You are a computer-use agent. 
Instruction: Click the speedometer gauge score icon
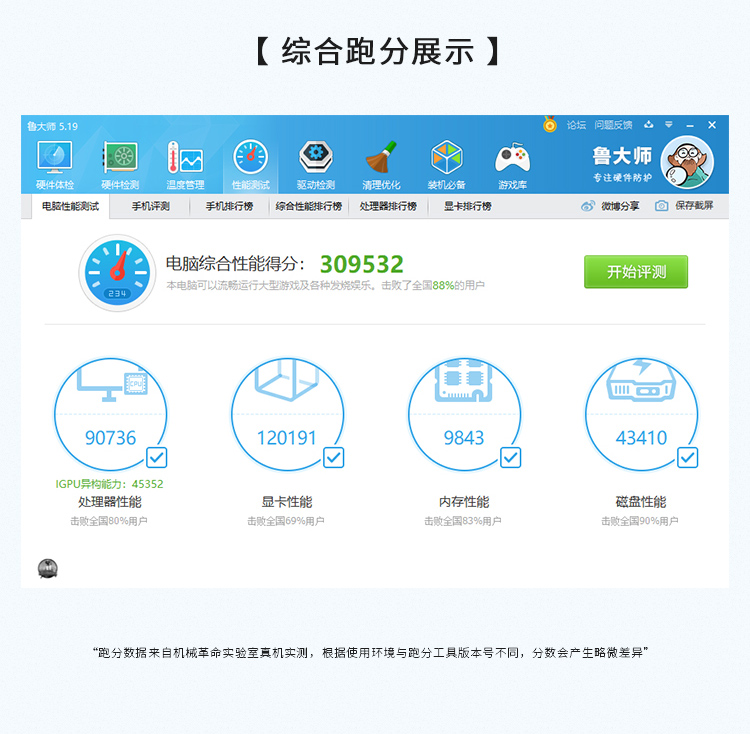click(x=117, y=273)
